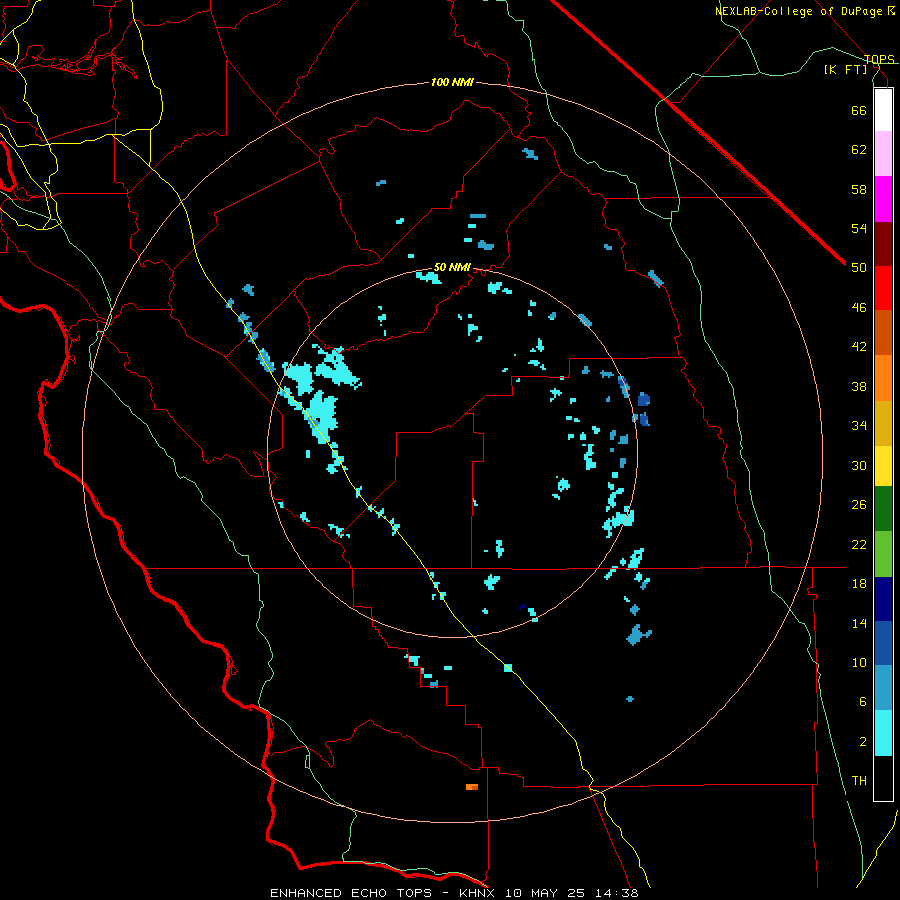Click the [K FT] units label

[x=845, y=69]
